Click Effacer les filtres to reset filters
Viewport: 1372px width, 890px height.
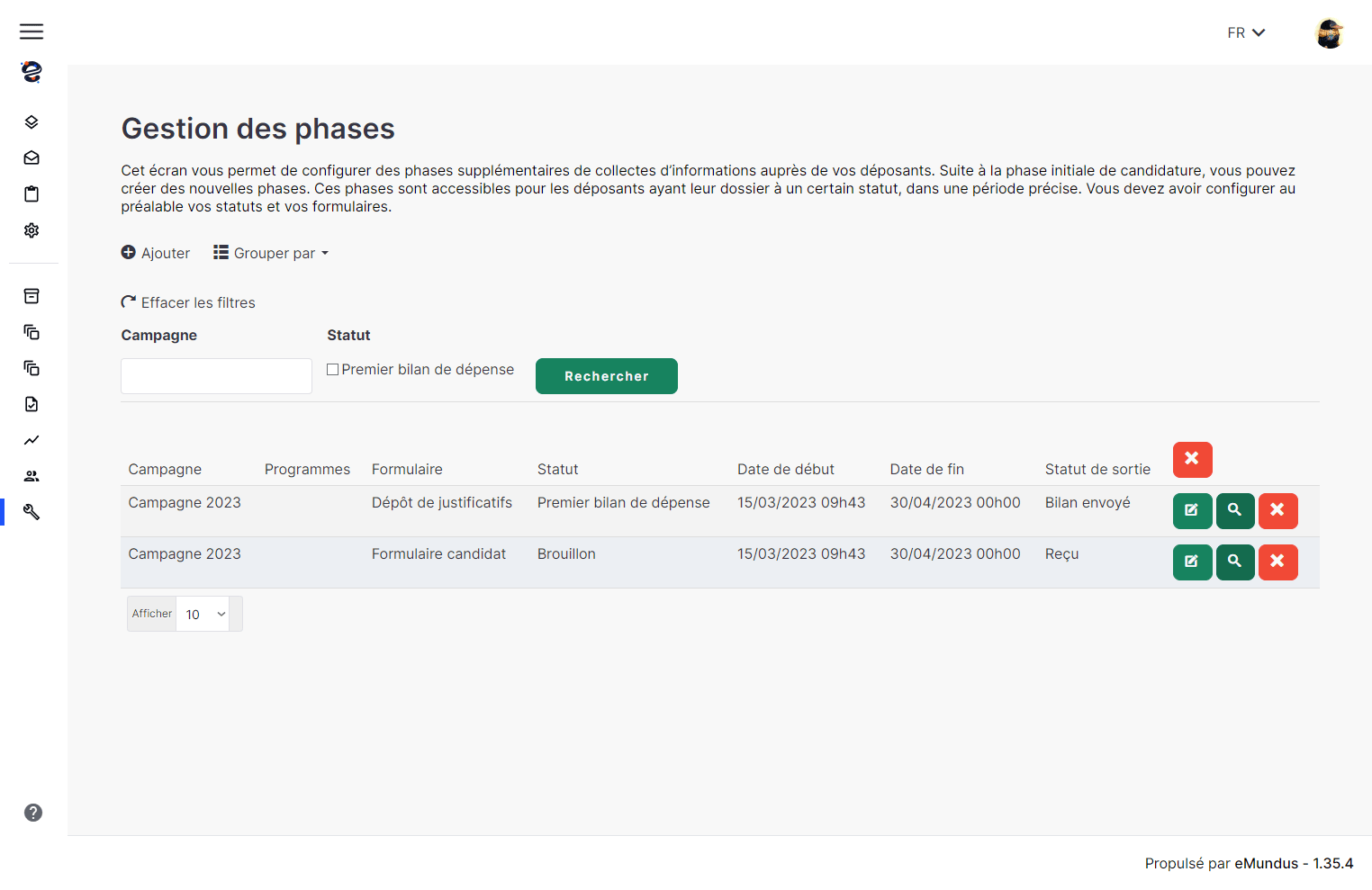click(x=188, y=301)
